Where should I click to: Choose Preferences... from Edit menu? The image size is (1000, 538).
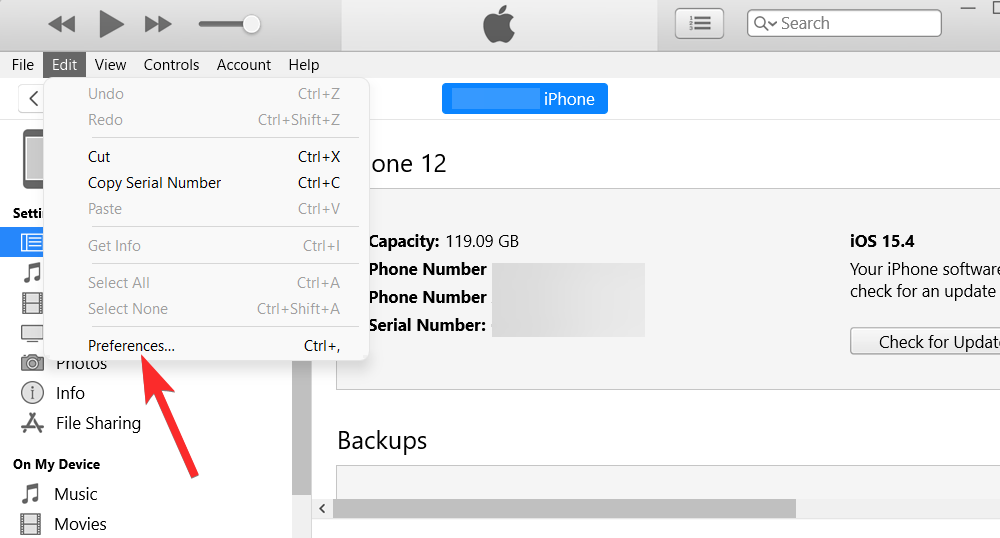click(x=131, y=346)
